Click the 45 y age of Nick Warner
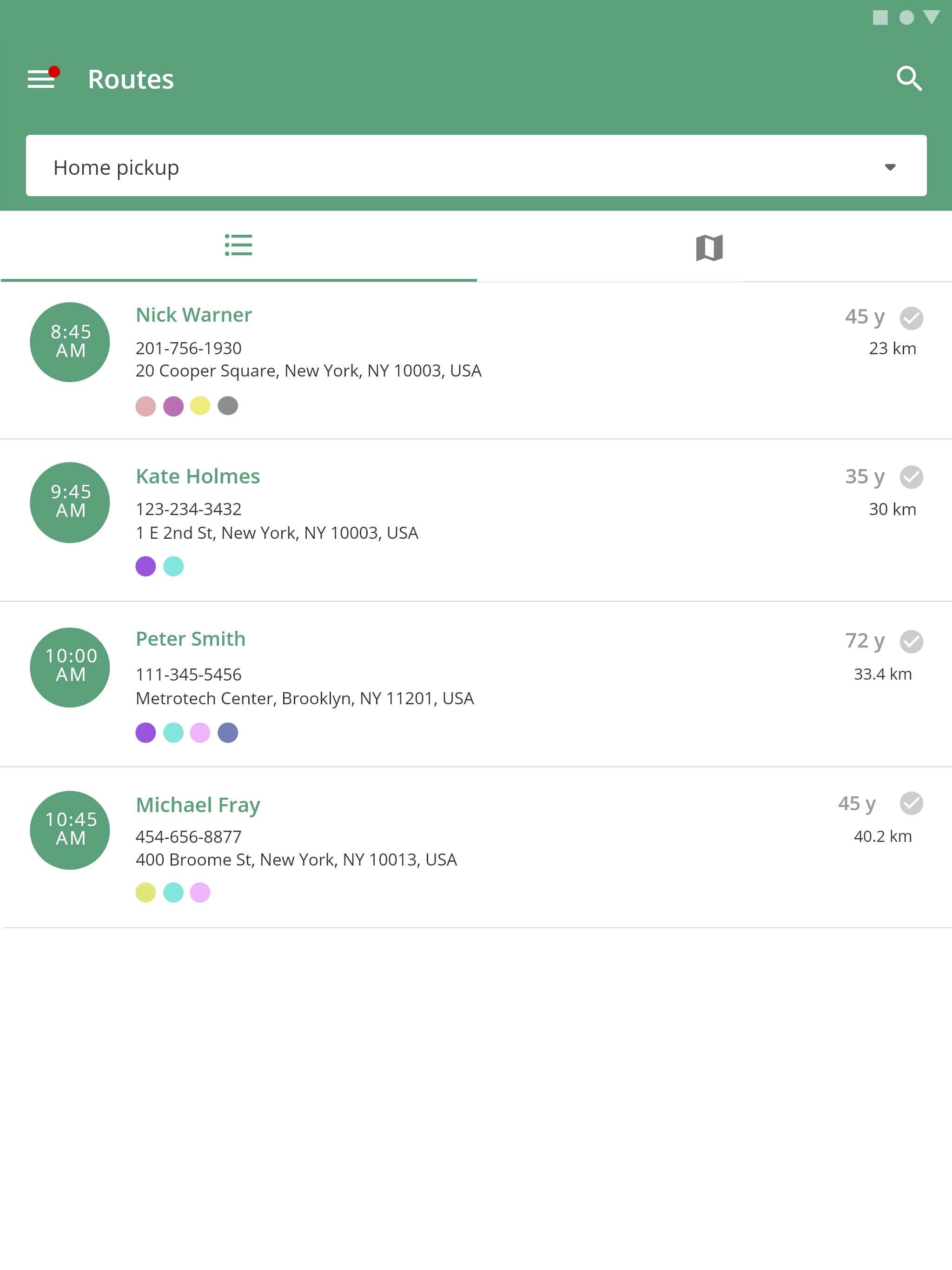This screenshot has width=952, height=1270. (865, 317)
